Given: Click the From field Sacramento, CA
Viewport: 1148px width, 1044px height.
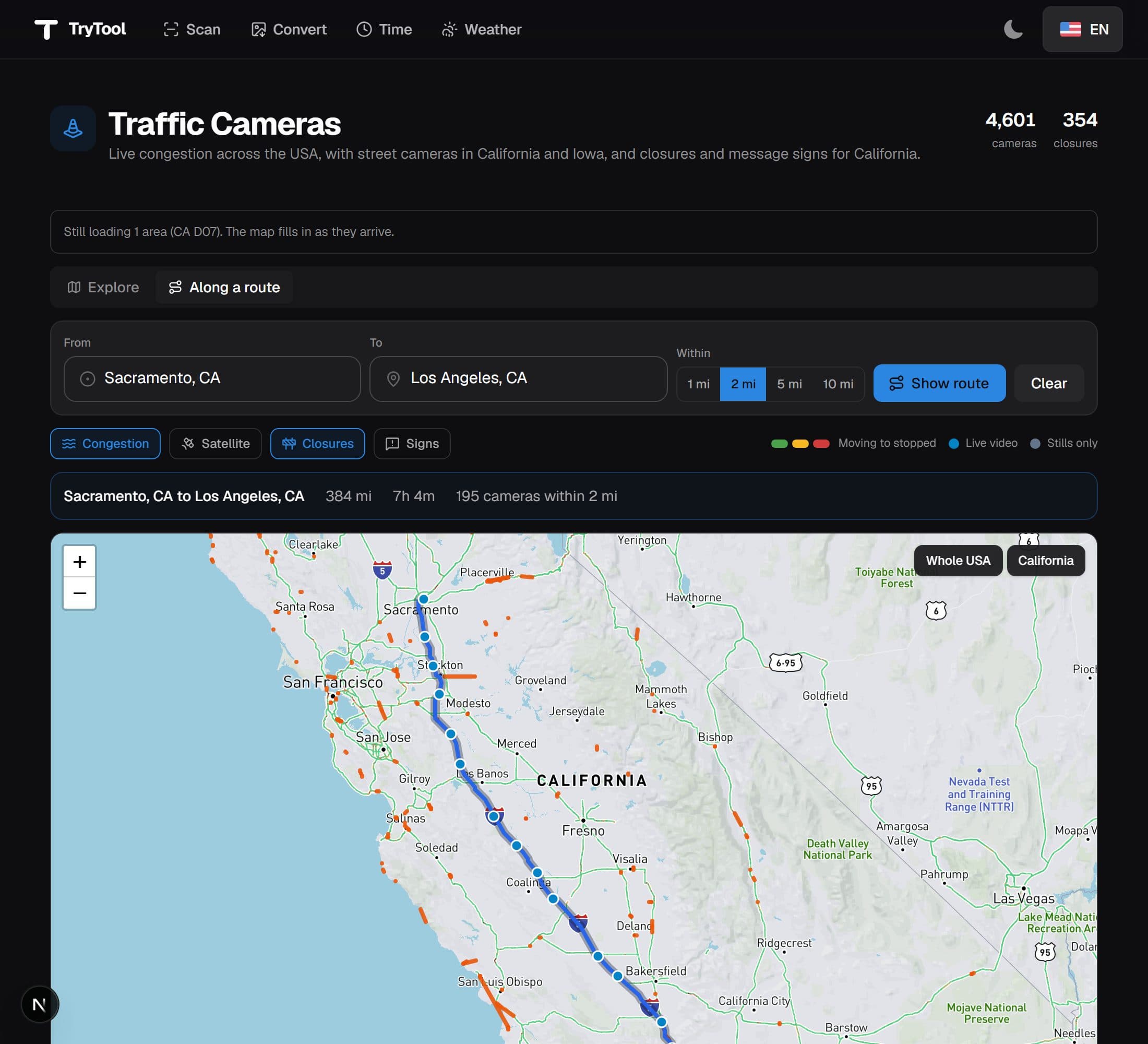Looking at the screenshot, I should pyautogui.click(x=212, y=379).
